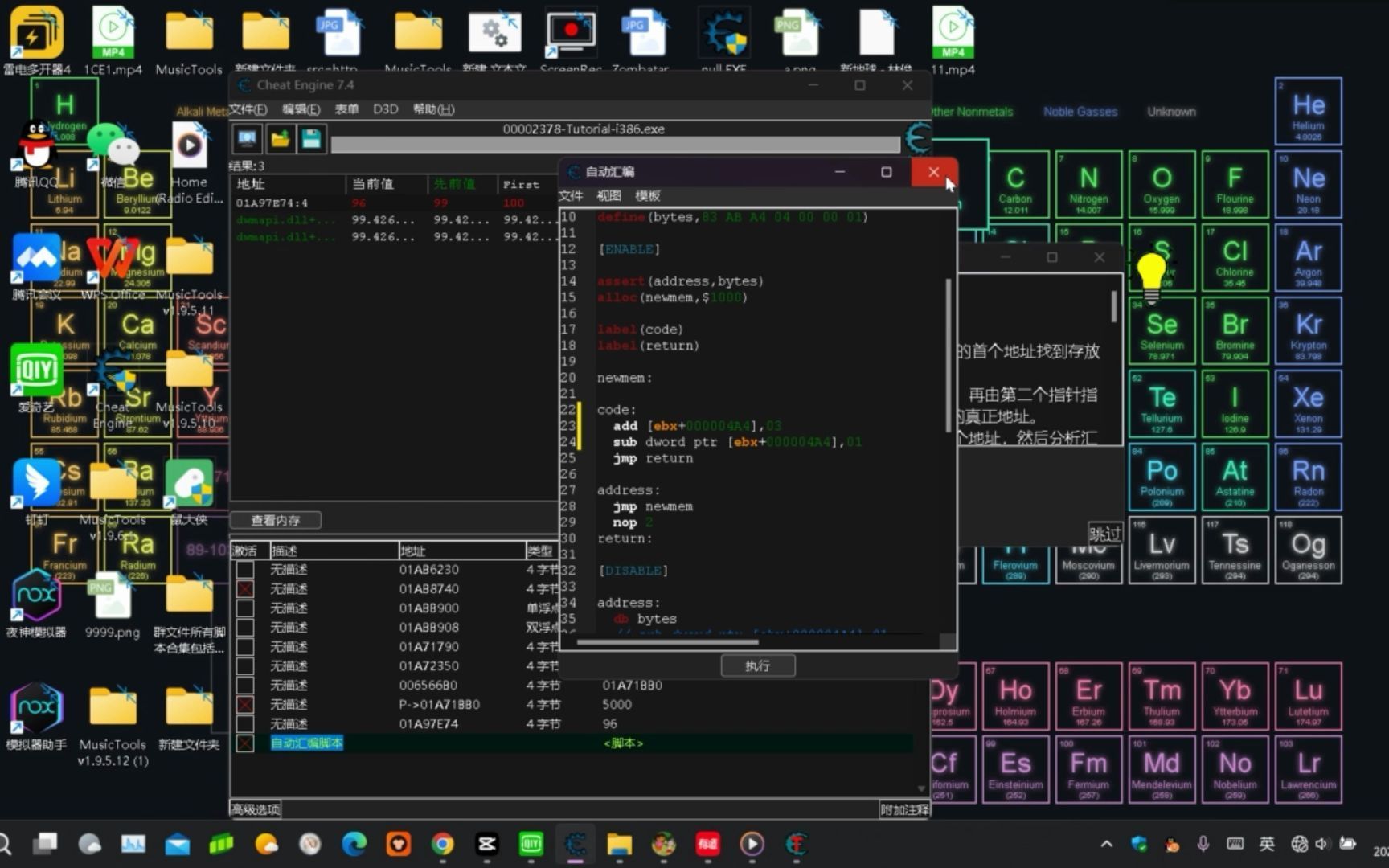Open 文件 menu in auto assemble window
This screenshot has width=1389, height=868.
point(571,196)
